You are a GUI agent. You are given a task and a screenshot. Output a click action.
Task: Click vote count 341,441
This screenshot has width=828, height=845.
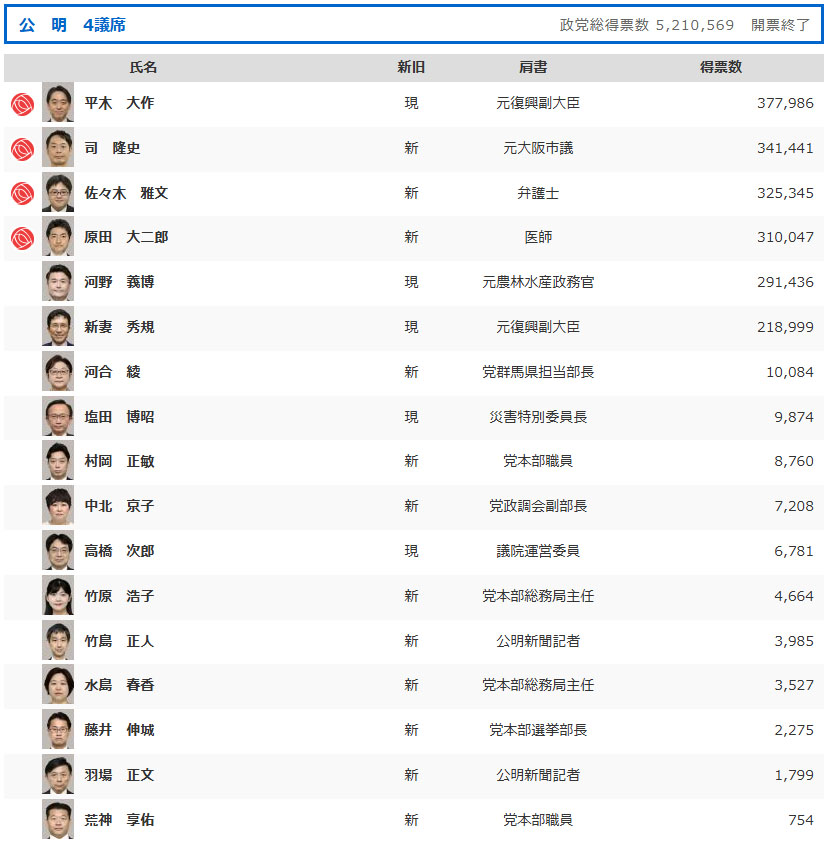coord(785,148)
